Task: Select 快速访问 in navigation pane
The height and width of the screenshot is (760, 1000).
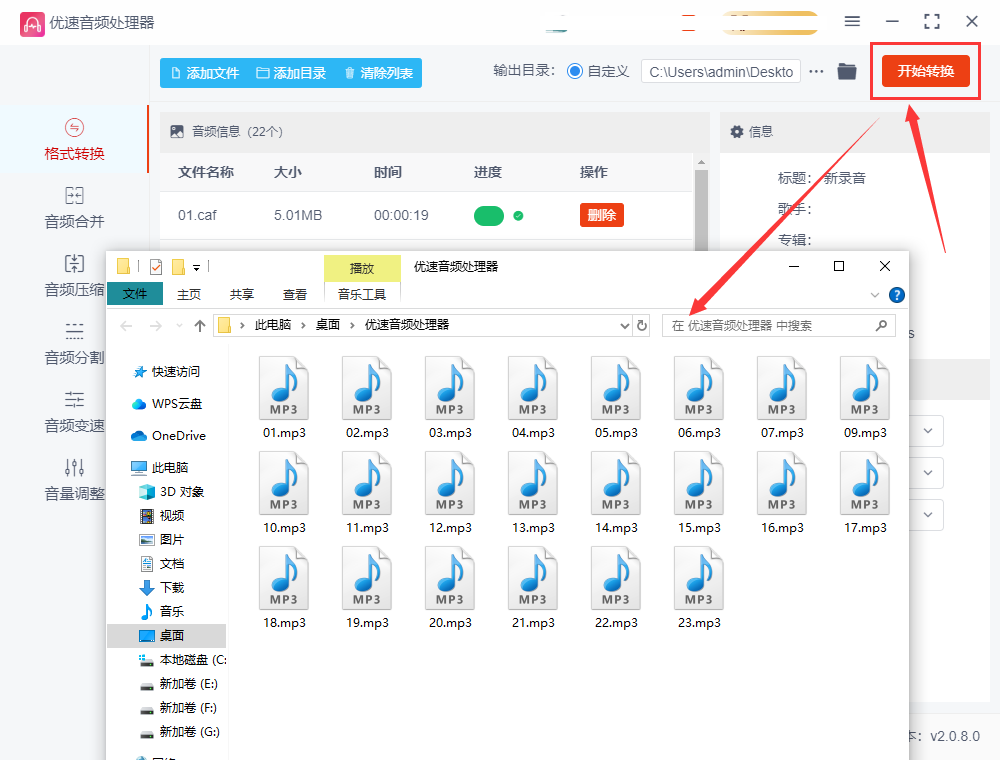Action: (x=166, y=372)
